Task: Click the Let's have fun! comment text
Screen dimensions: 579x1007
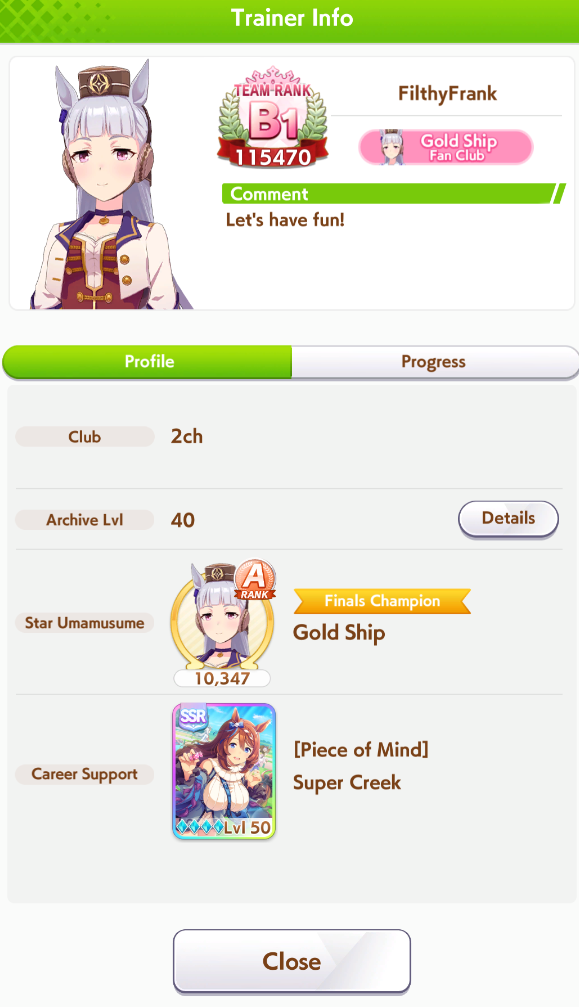Action: (x=285, y=220)
